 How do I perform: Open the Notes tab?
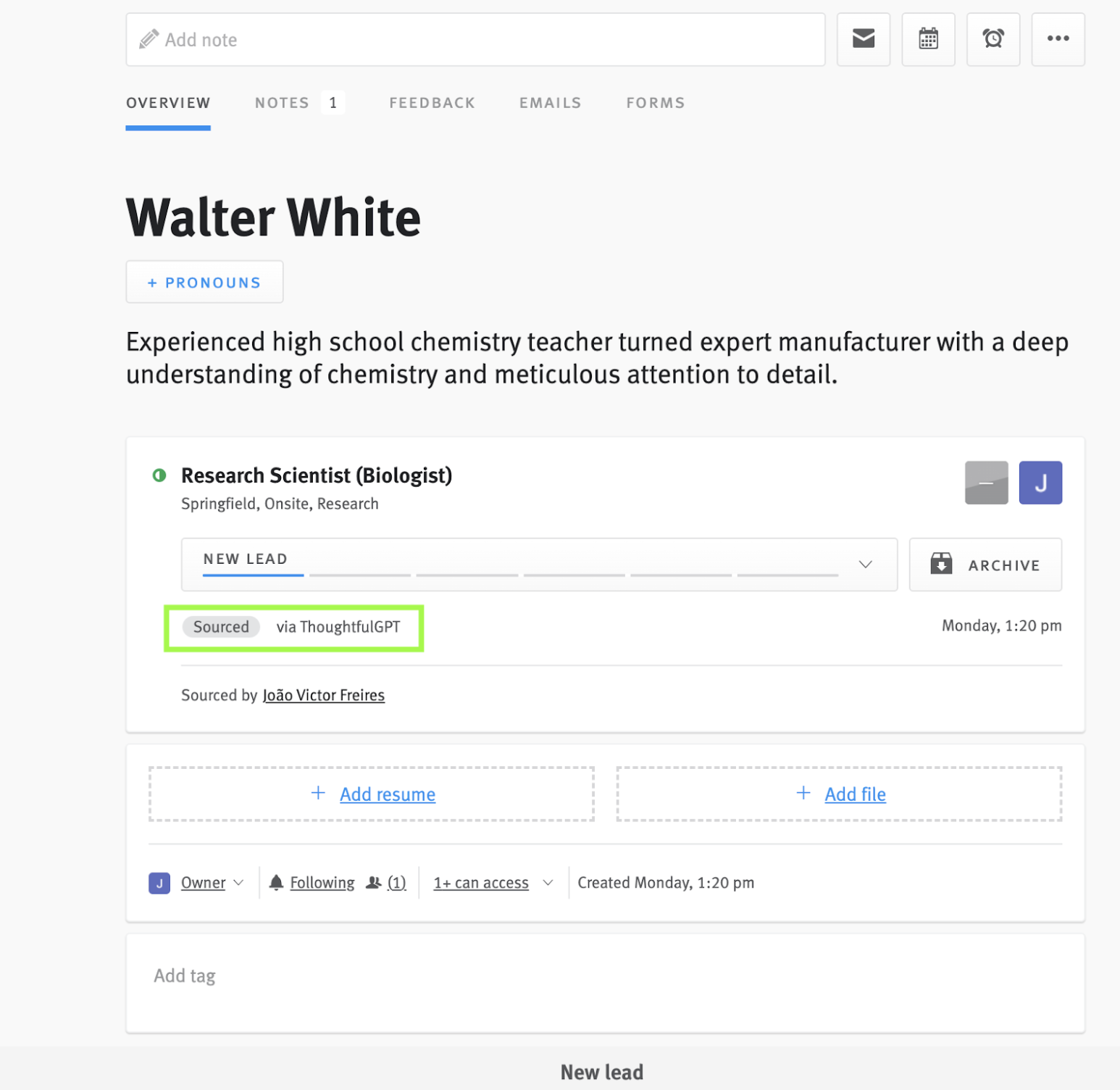pos(282,103)
